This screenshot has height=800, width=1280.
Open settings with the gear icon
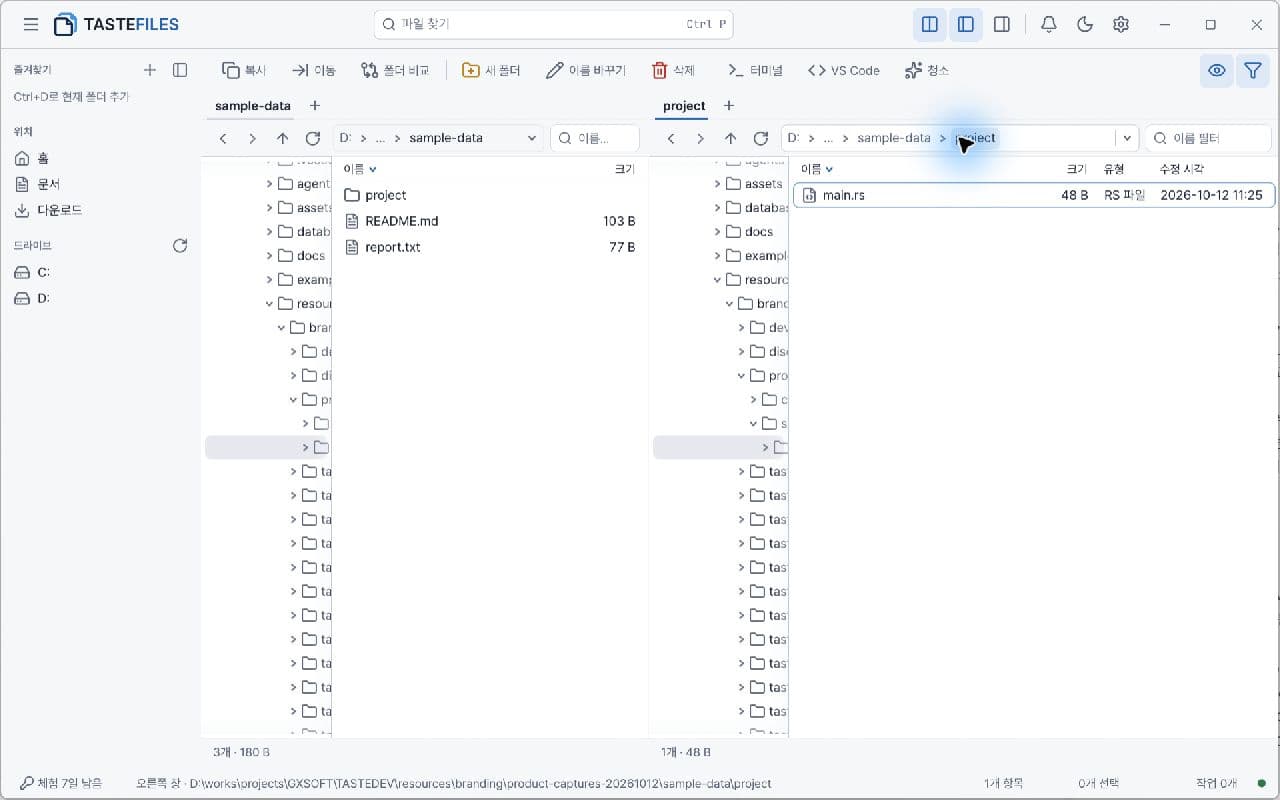1121,24
